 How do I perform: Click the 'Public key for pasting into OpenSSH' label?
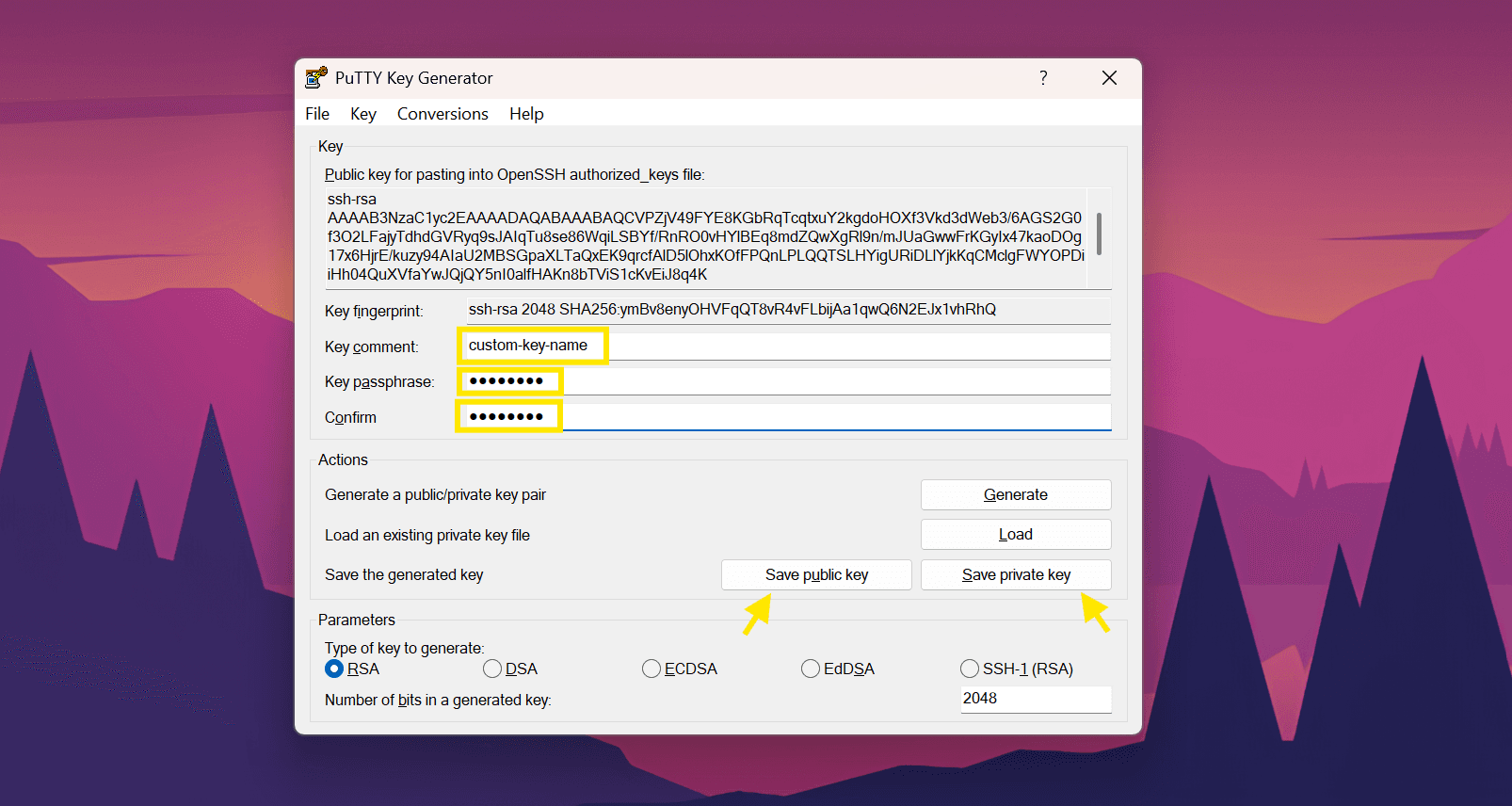(x=514, y=174)
